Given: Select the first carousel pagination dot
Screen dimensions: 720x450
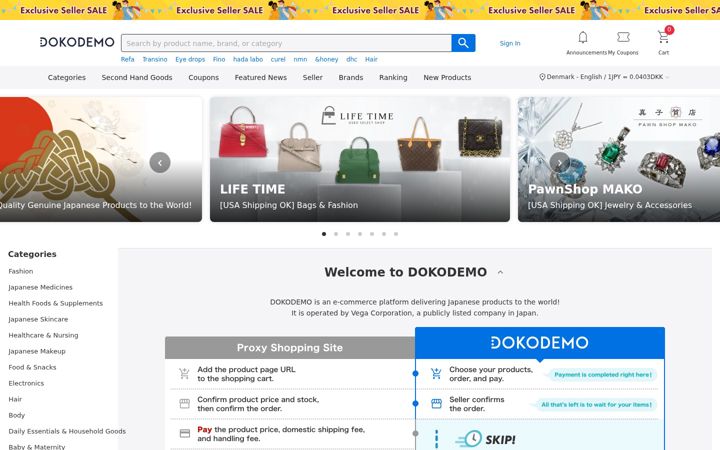Looking at the screenshot, I should (324, 234).
